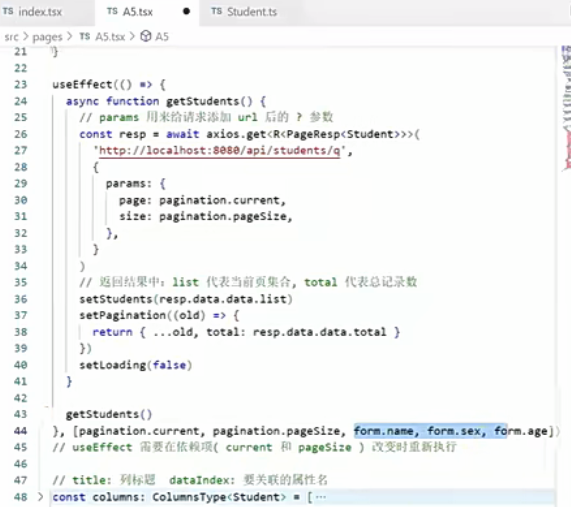Click highlighted 'form.name' in dependency array
571x507 pixels.
point(384,431)
